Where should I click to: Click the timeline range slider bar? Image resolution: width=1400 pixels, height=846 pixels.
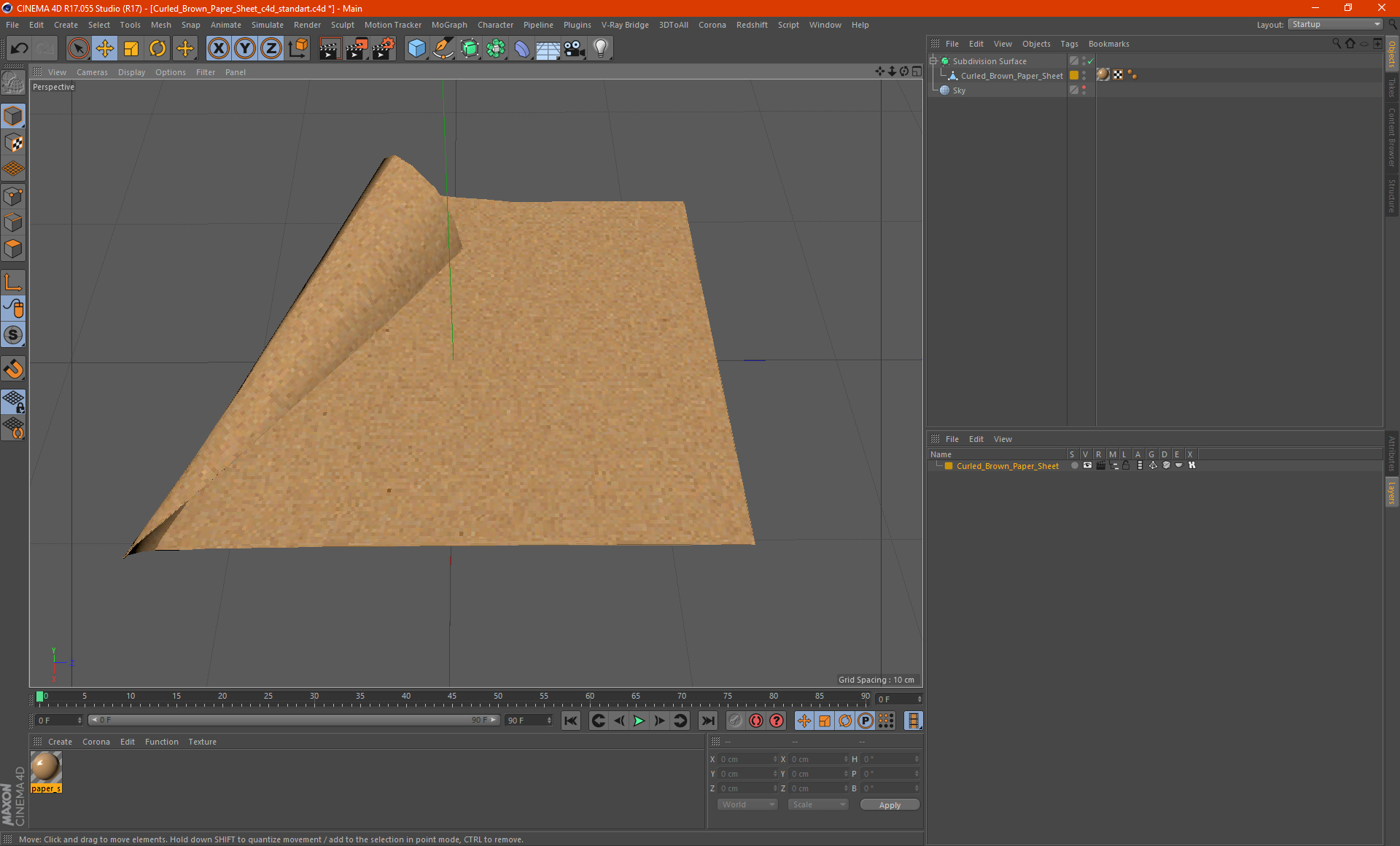(293, 720)
